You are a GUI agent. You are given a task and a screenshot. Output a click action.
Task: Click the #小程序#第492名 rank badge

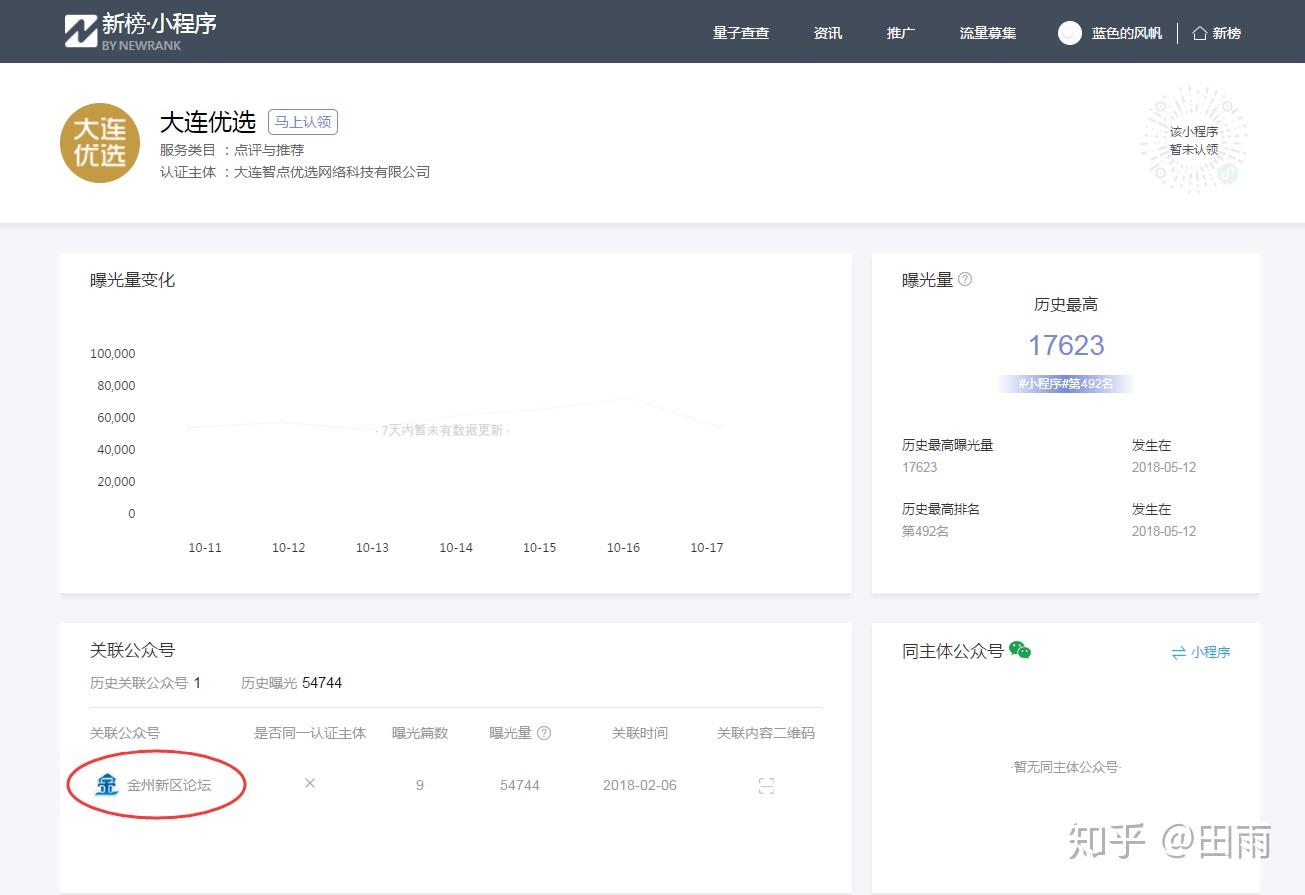tap(1066, 384)
